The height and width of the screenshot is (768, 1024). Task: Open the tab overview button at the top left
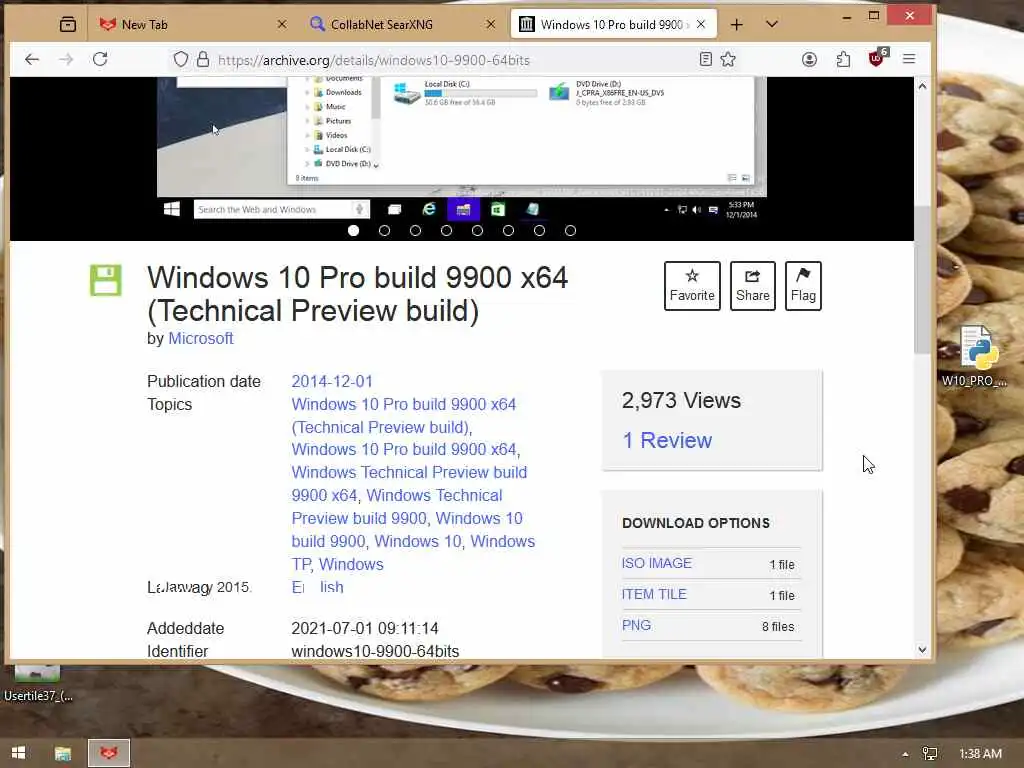click(x=67, y=25)
